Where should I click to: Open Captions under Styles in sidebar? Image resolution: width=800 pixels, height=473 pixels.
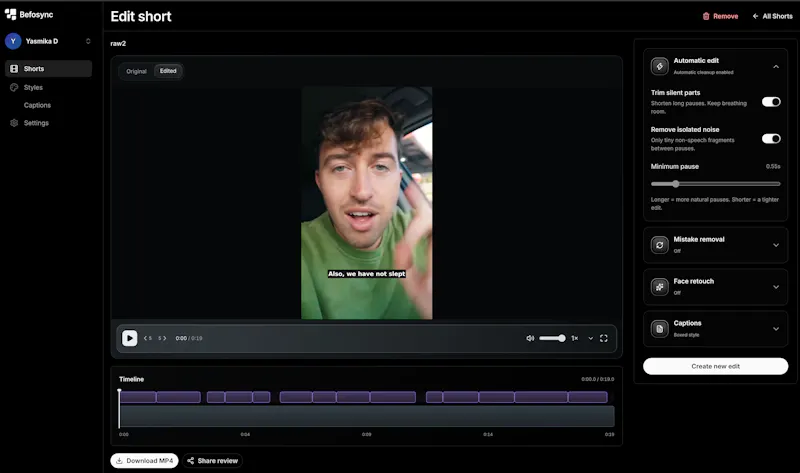click(37, 105)
